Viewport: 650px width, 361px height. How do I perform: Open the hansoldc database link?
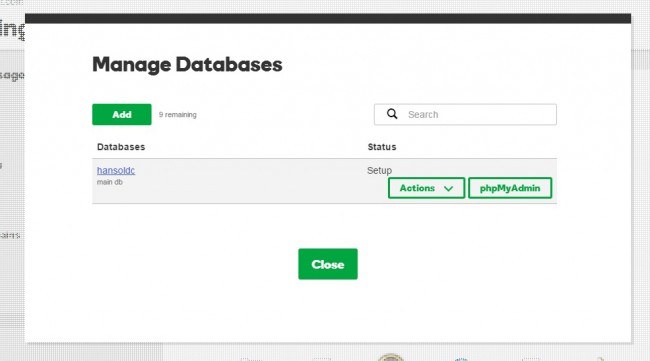click(x=116, y=170)
